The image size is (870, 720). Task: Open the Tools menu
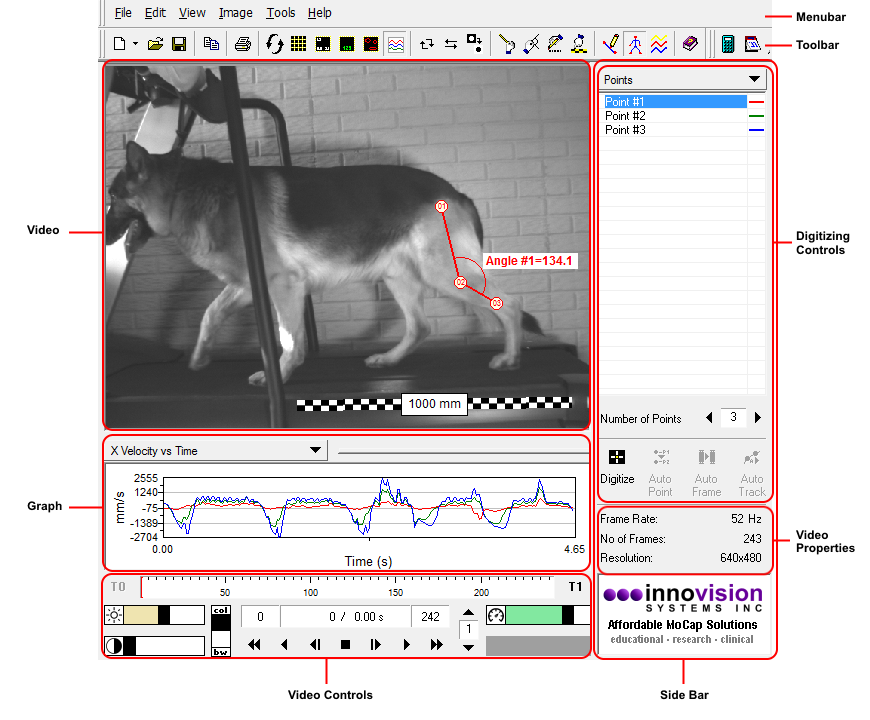pos(281,13)
